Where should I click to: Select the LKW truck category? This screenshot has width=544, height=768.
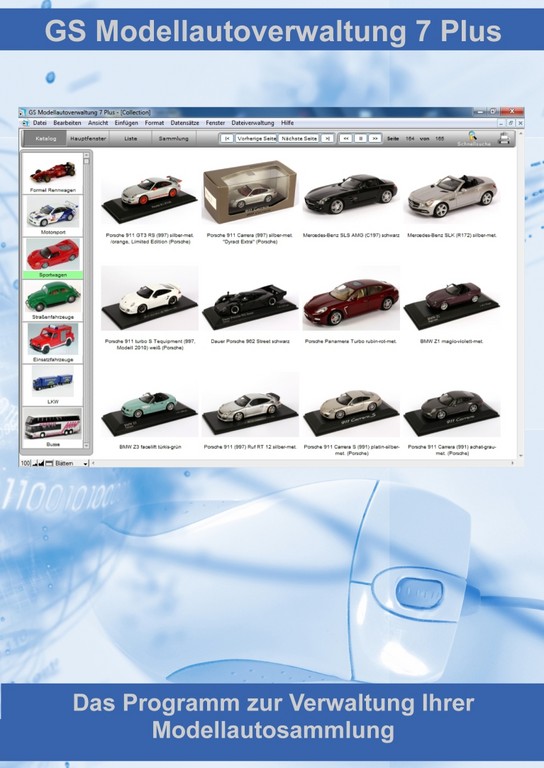click(x=52, y=385)
